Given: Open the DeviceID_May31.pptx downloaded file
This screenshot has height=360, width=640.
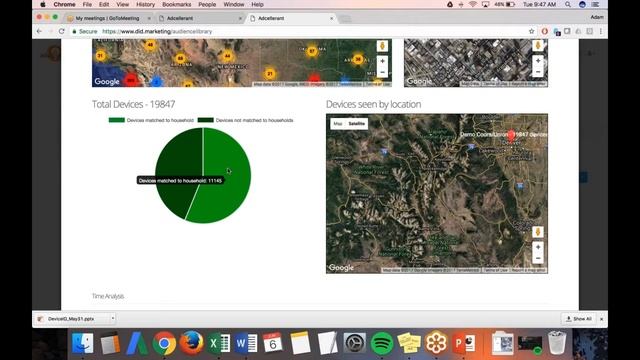Looking at the screenshot, I should click(x=71, y=319).
